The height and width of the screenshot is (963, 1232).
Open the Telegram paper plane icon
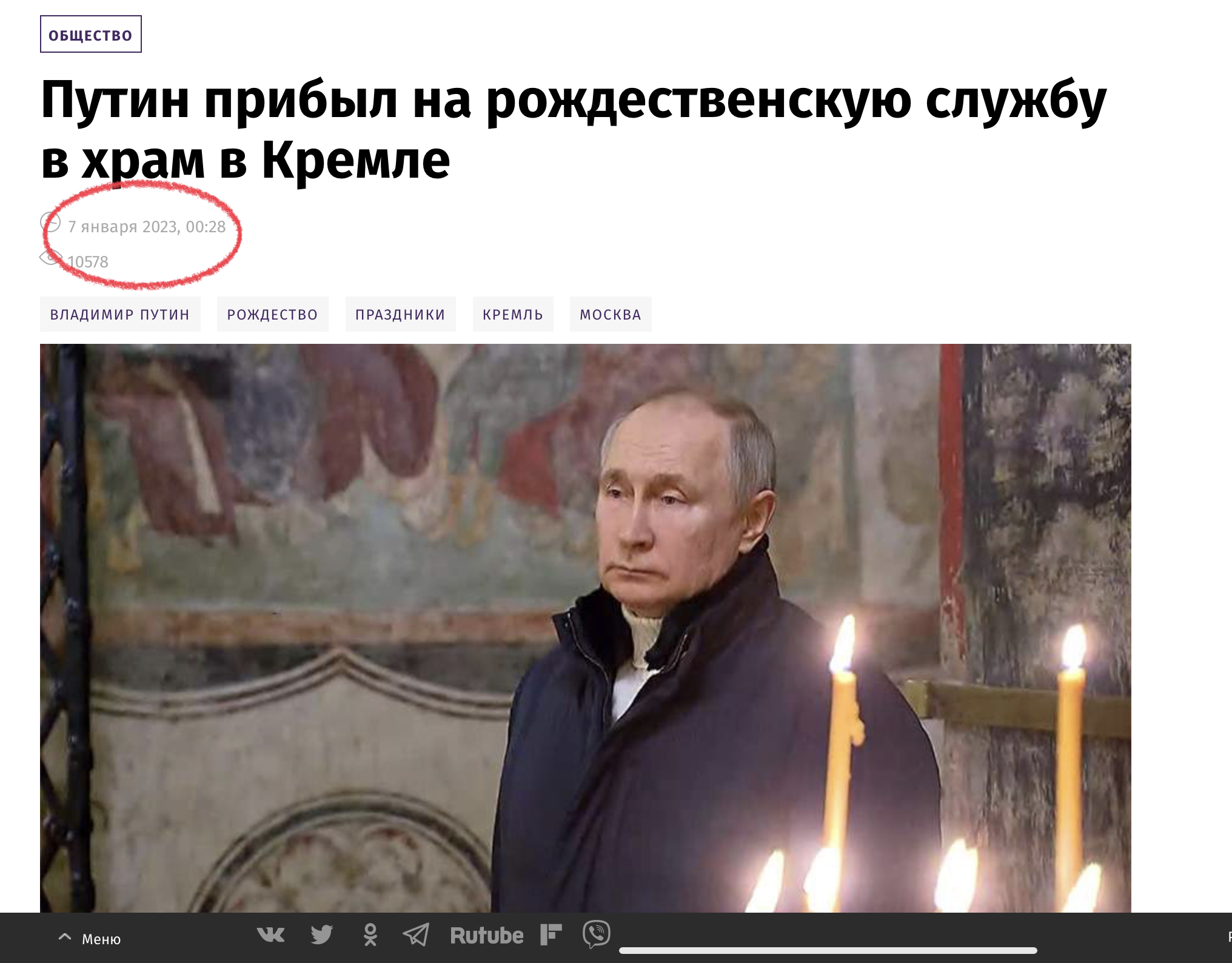416,934
